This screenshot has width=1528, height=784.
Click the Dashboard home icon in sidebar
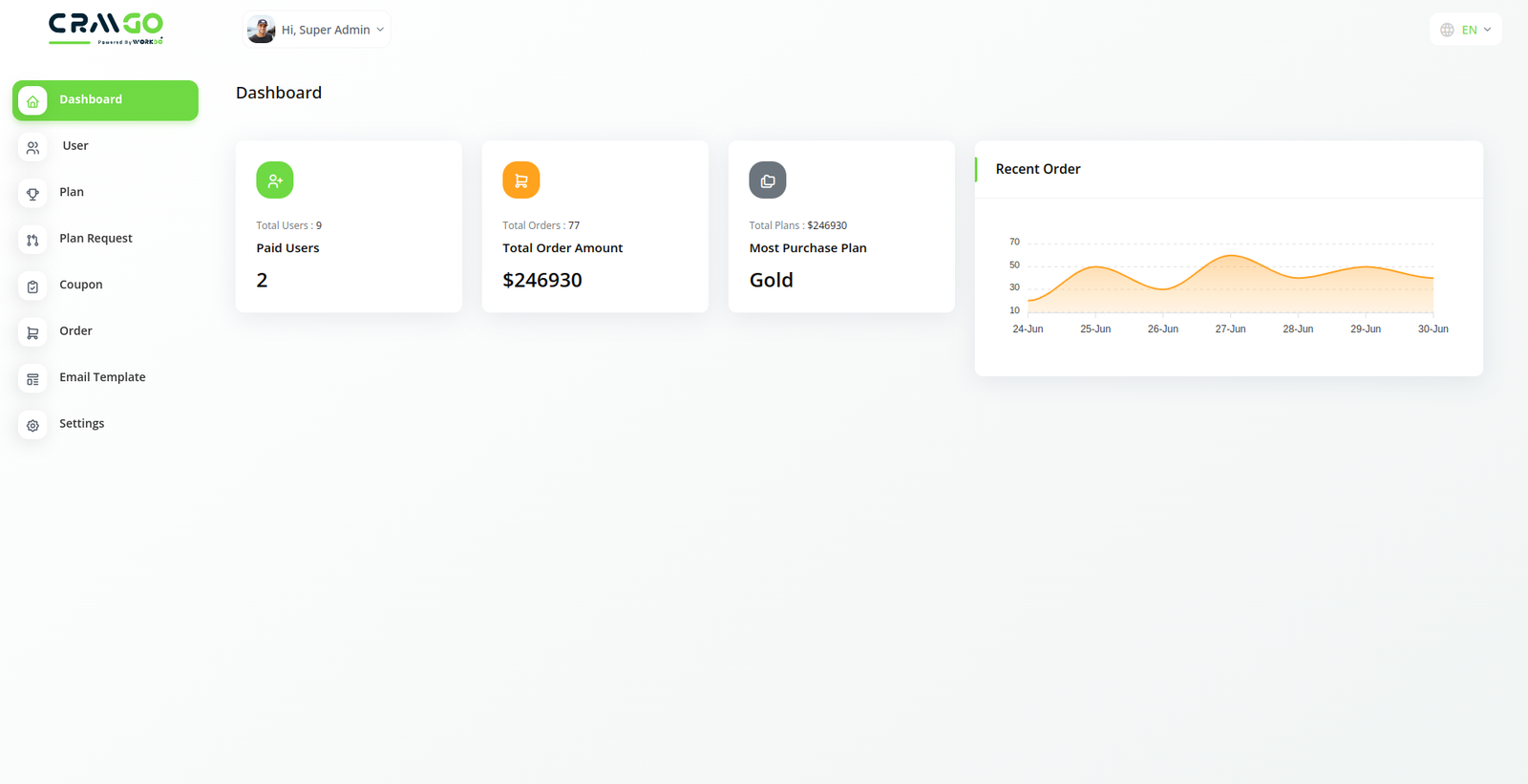click(x=32, y=101)
